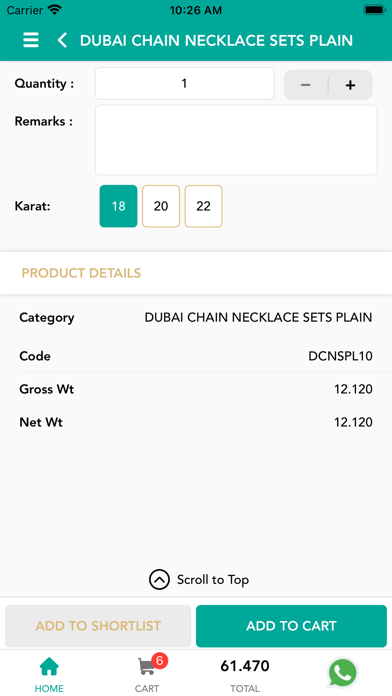This screenshot has height=696, width=392.
Task: Increase quantity with plus button
Action: (x=350, y=85)
